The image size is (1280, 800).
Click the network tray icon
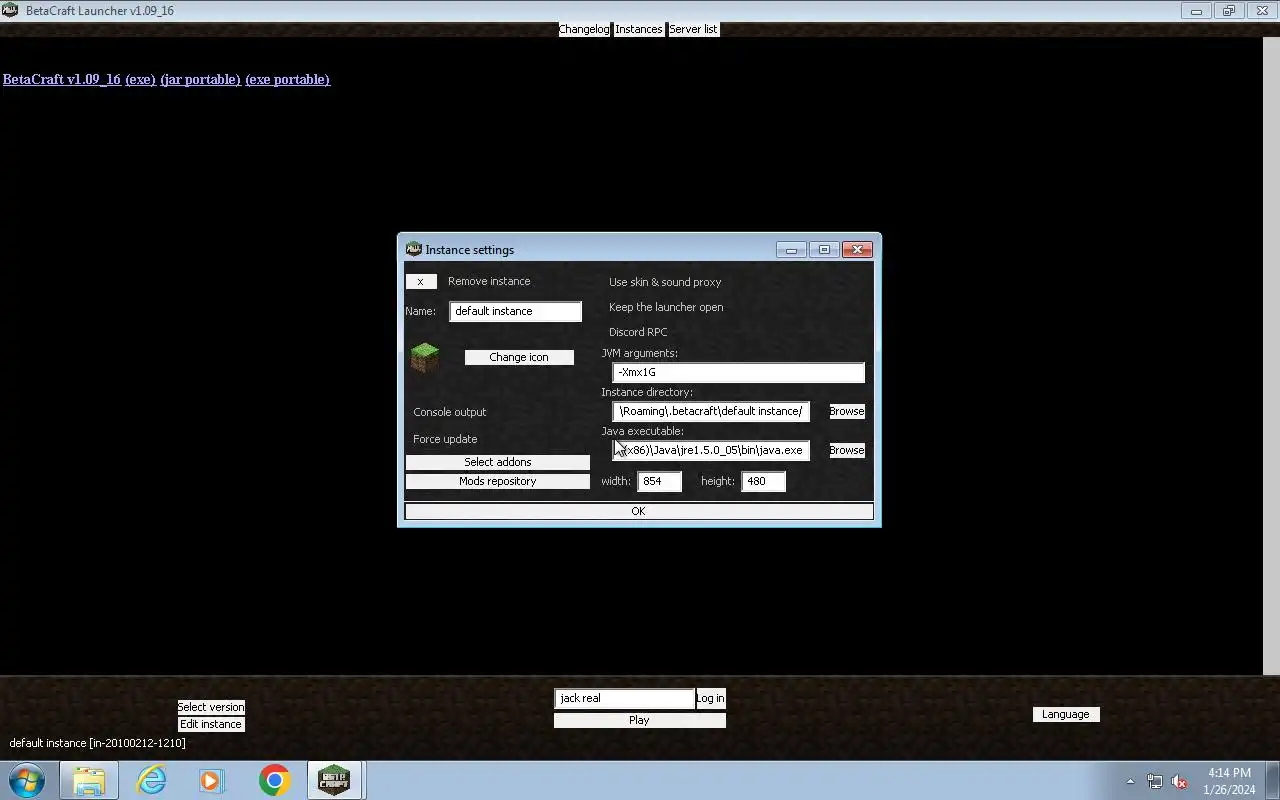pos(1155,781)
